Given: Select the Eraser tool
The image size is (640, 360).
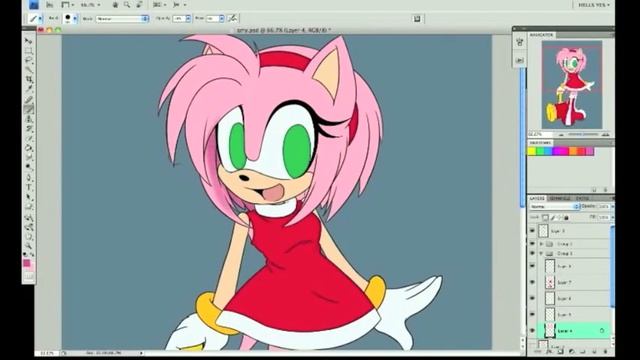Looking at the screenshot, I should 29,138.
